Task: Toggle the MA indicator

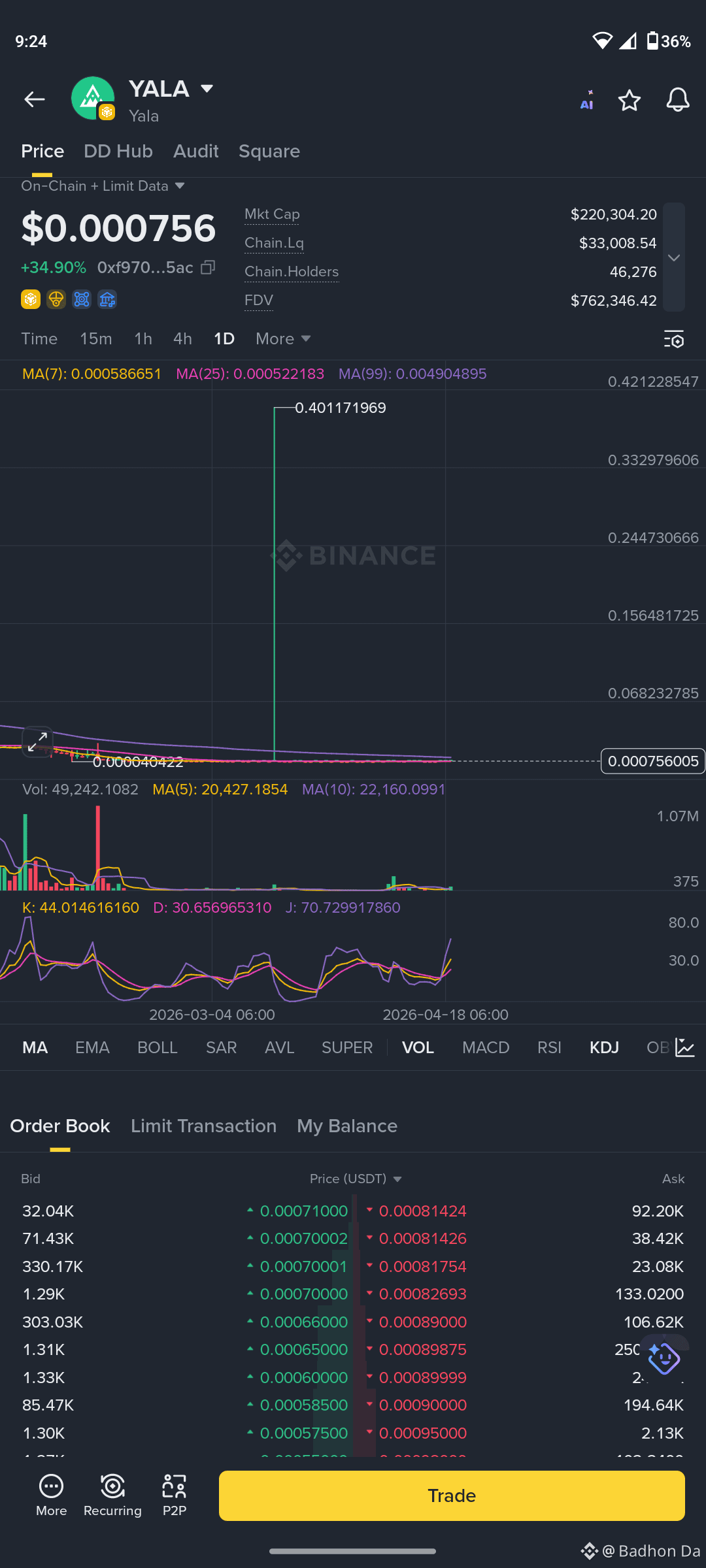Action: pos(35,1048)
